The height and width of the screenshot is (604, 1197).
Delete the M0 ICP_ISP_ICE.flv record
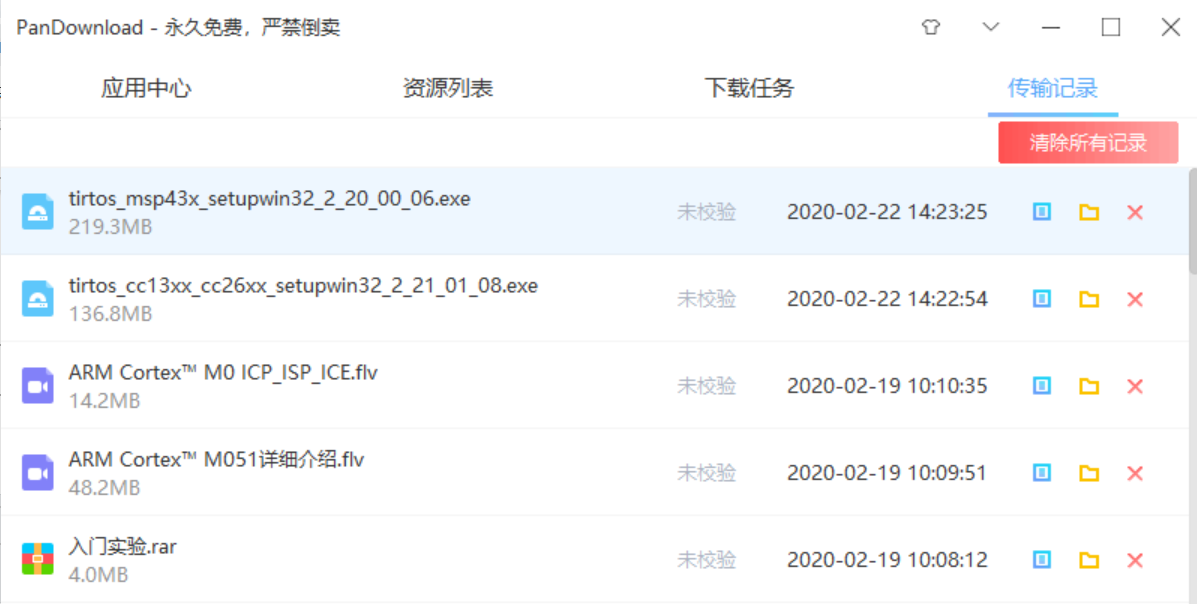point(1135,386)
